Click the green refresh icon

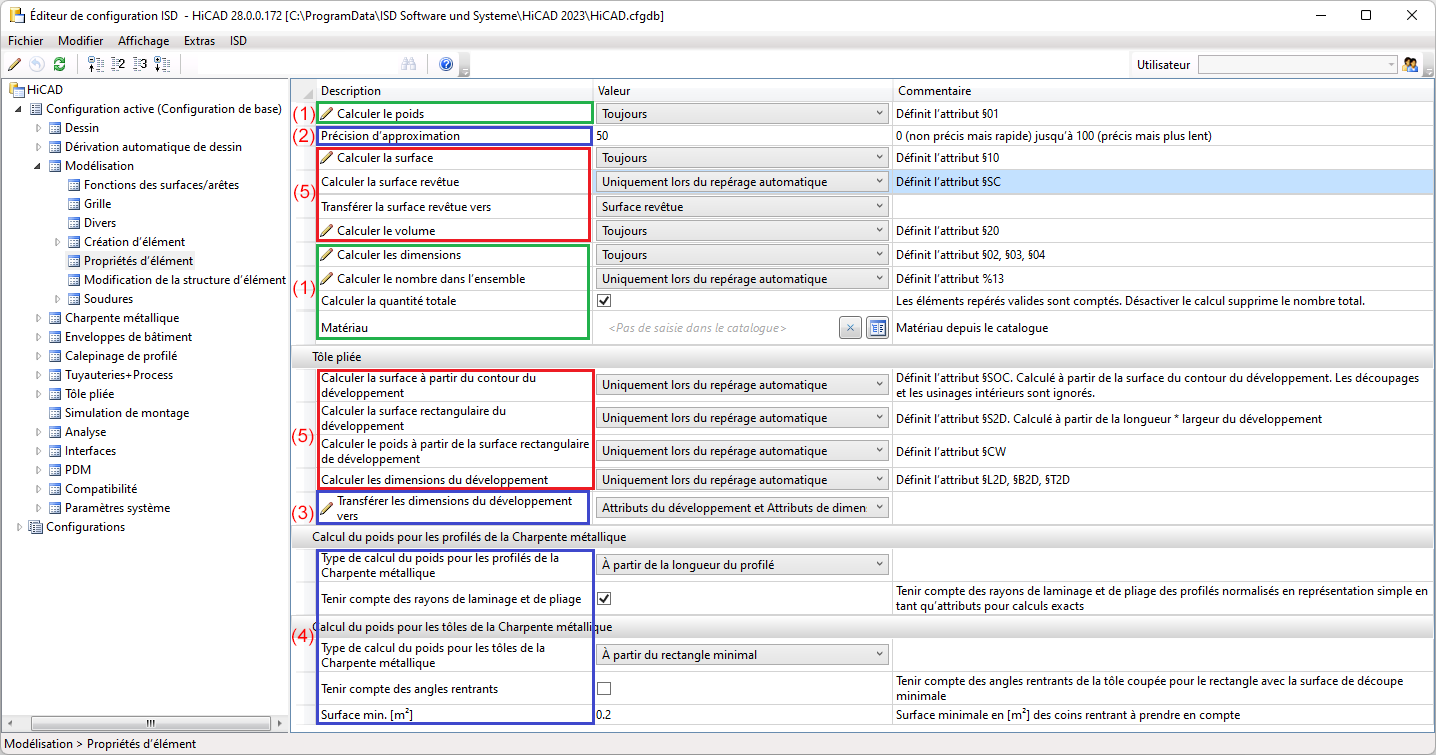(x=59, y=64)
